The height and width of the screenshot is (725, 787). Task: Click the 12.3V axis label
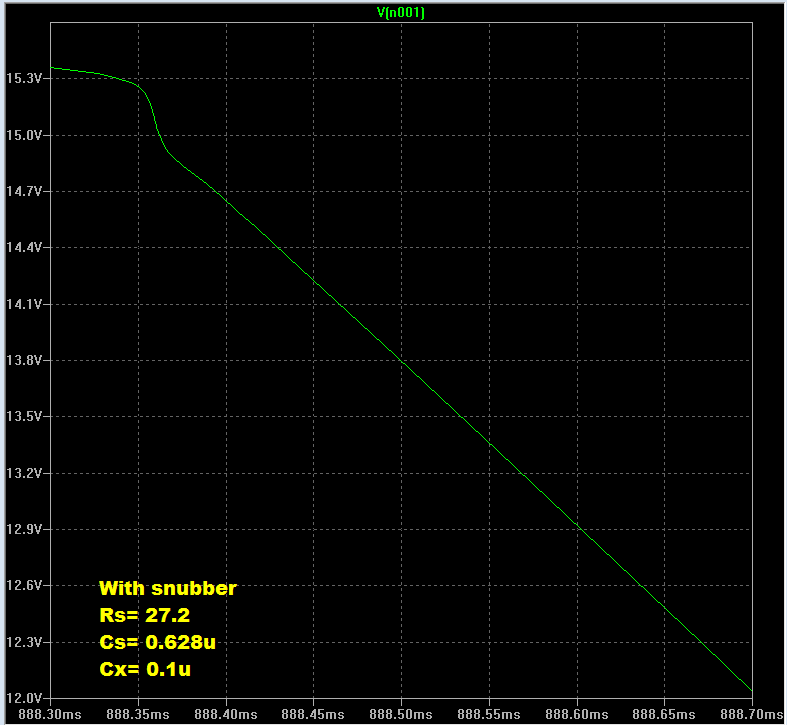(24, 642)
